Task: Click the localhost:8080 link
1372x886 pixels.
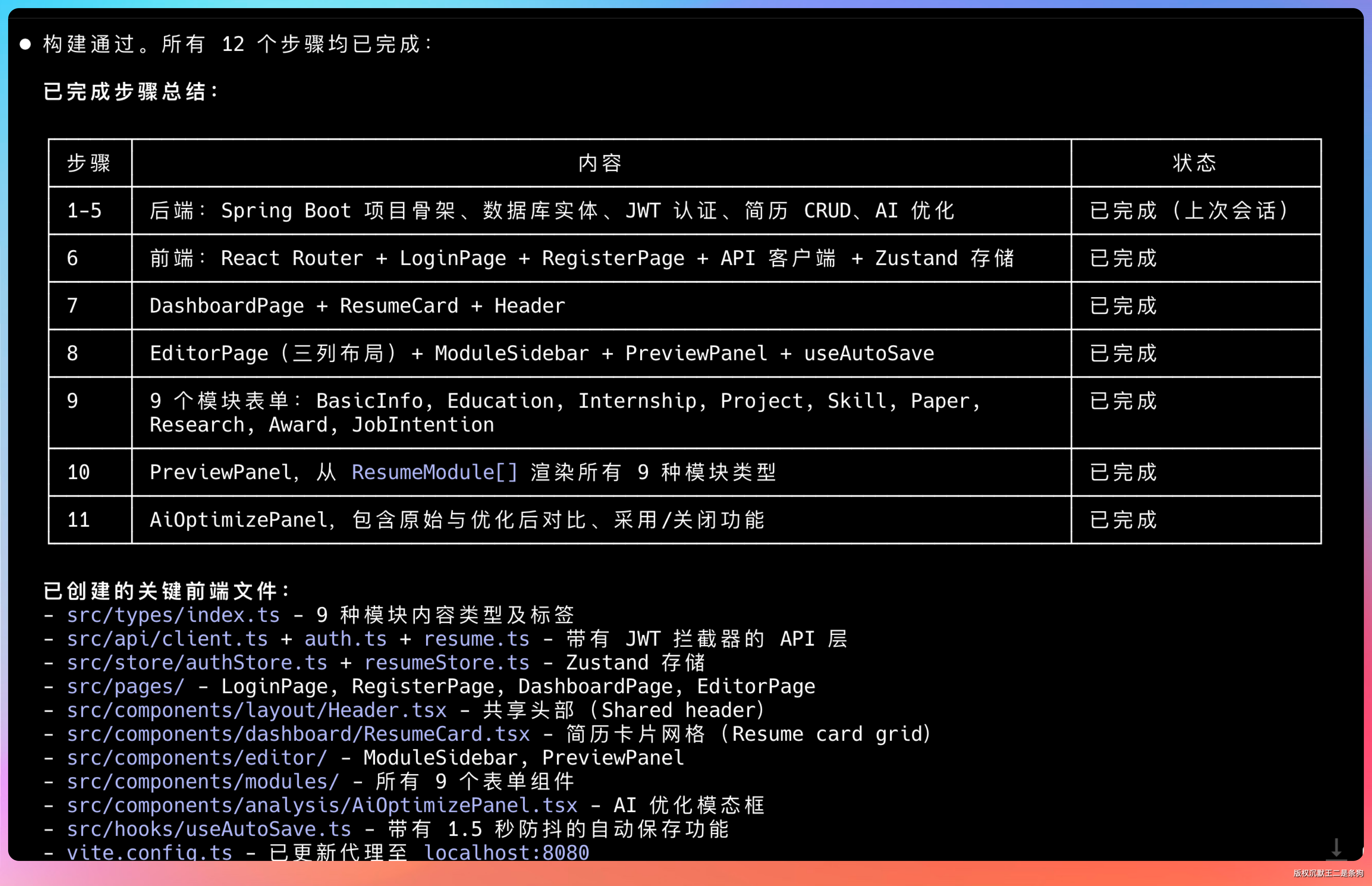Action: pos(506,852)
